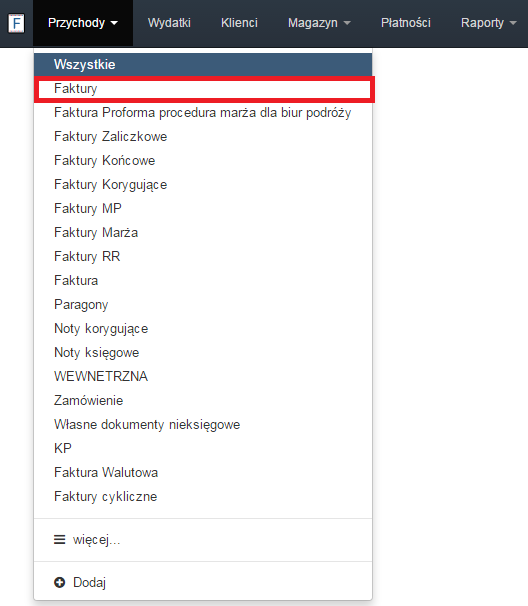Open Faktury RR list
The width and height of the screenshot is (528, 606).
[x=203, y=256]
